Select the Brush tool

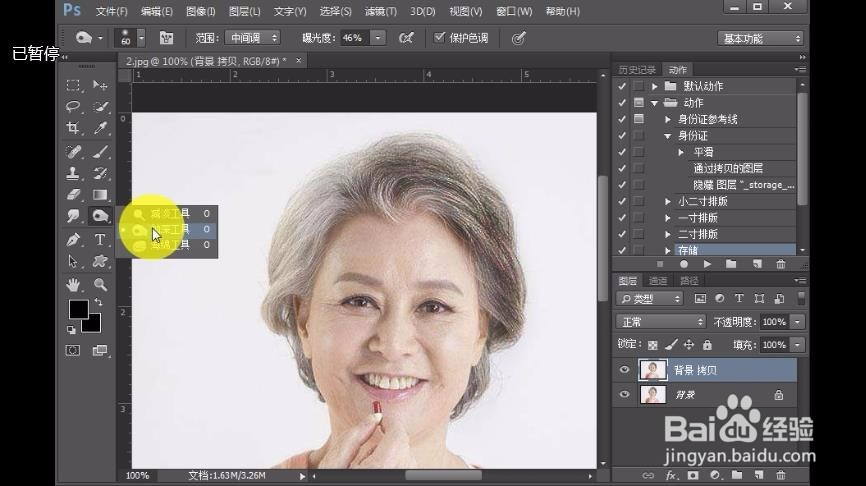100,151
